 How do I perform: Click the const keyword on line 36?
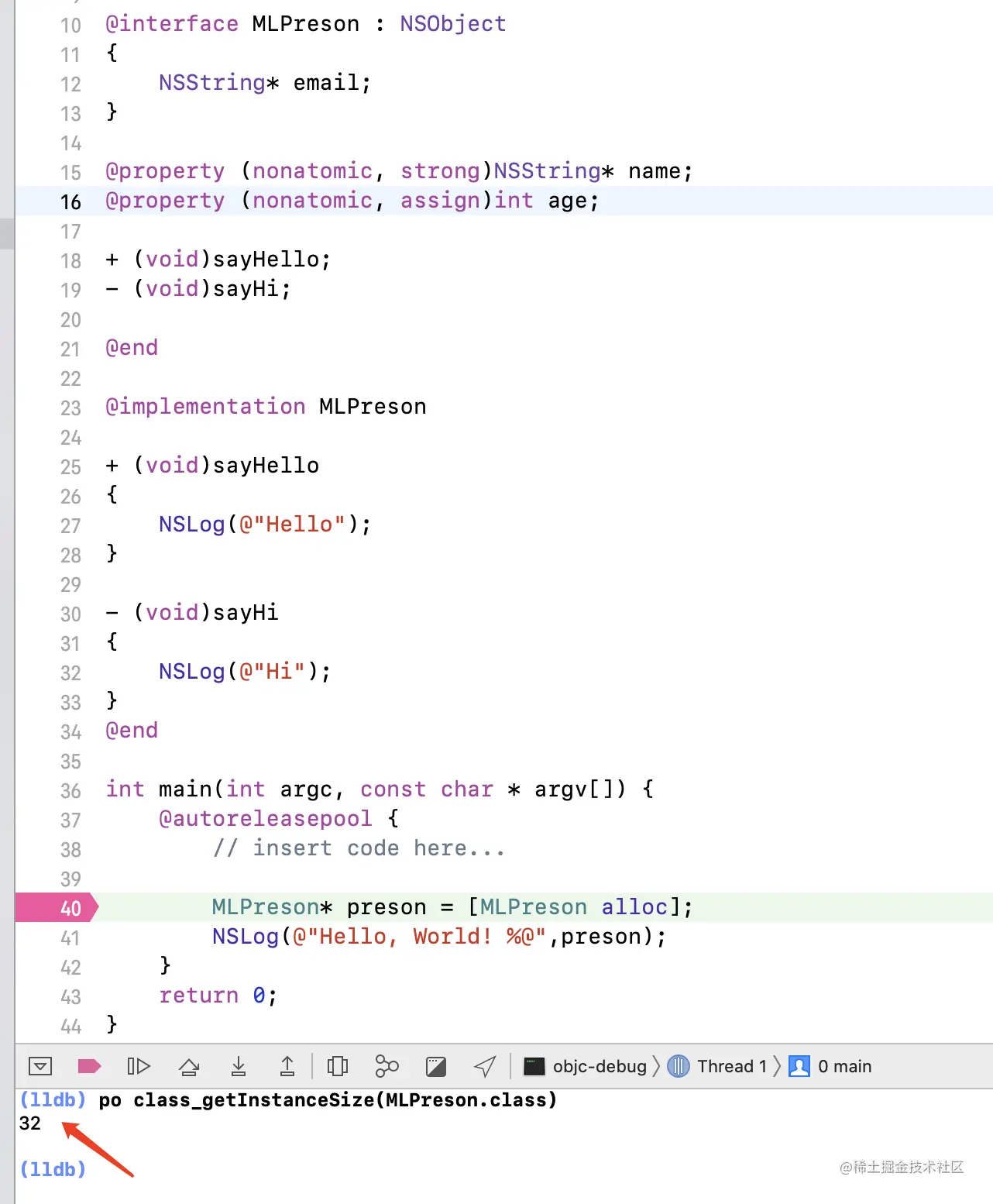coord(393,789)
